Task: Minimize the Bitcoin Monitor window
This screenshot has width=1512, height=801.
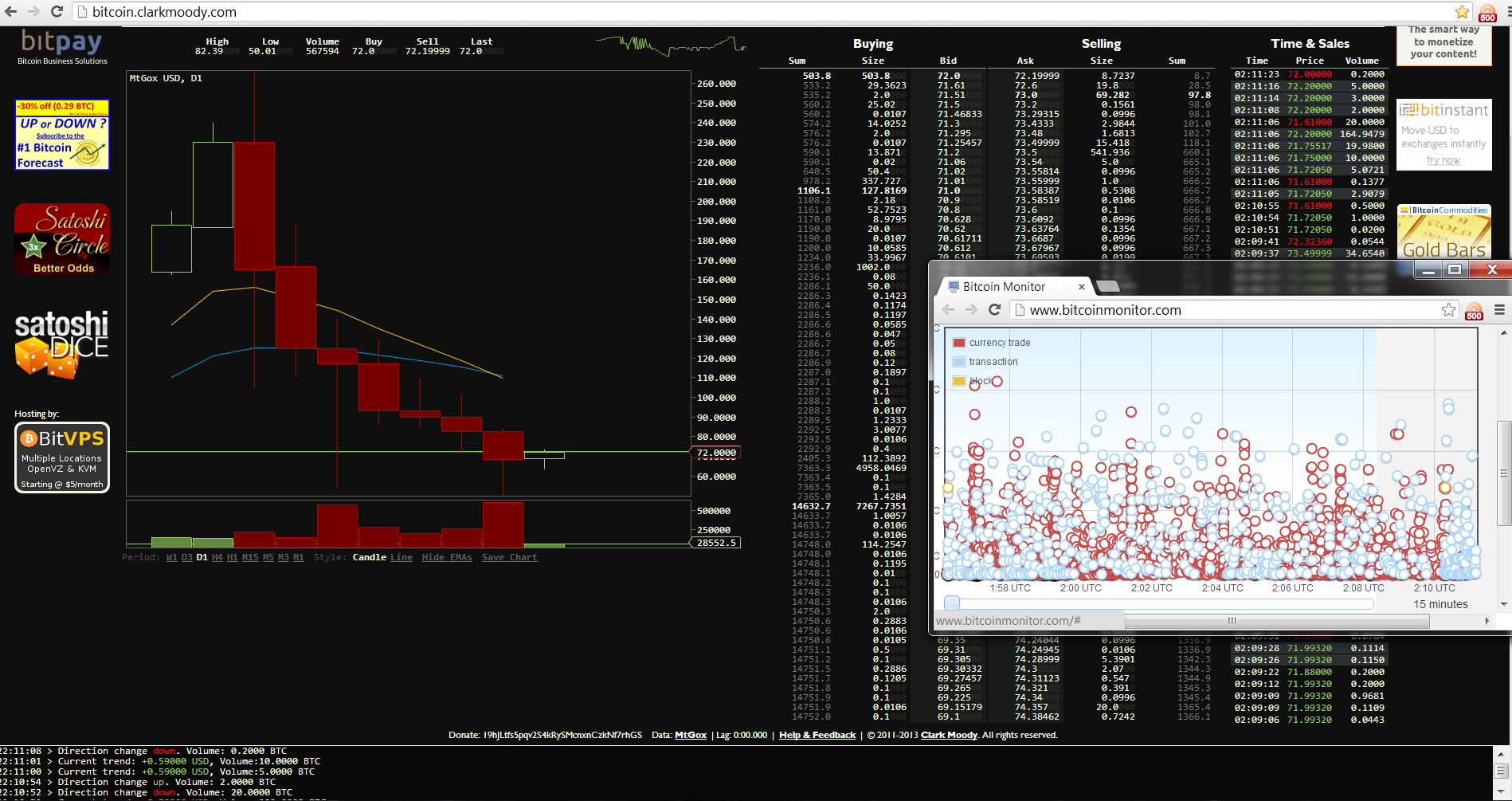Action: point(1429,270)
